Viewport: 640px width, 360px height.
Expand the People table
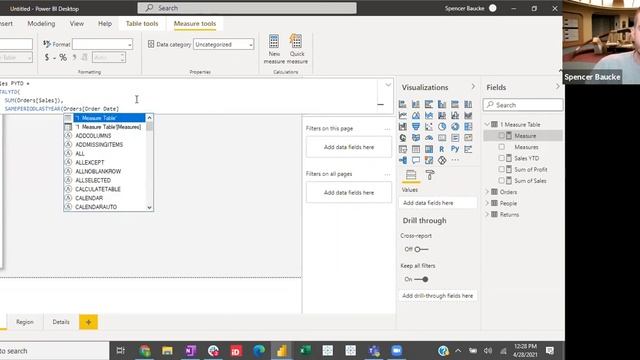487,203
